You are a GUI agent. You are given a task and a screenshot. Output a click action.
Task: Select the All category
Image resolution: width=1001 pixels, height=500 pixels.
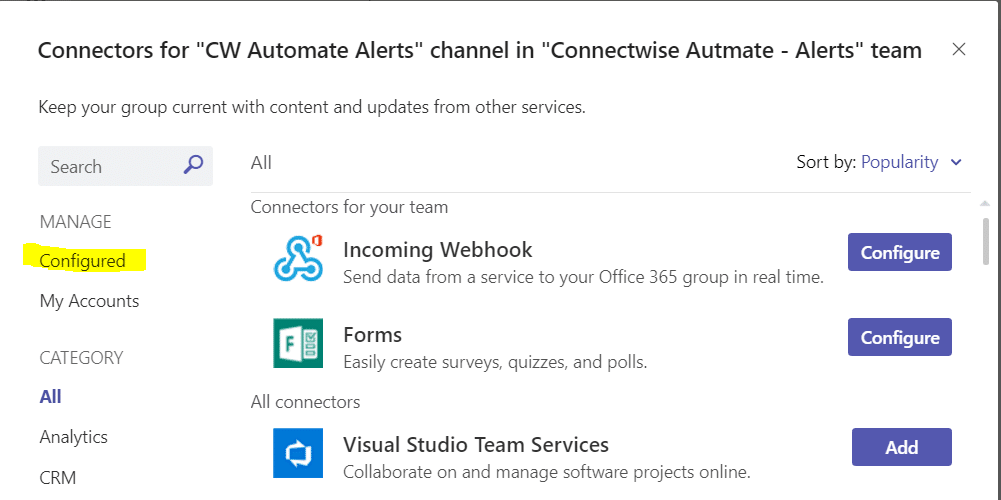point(50,397)
